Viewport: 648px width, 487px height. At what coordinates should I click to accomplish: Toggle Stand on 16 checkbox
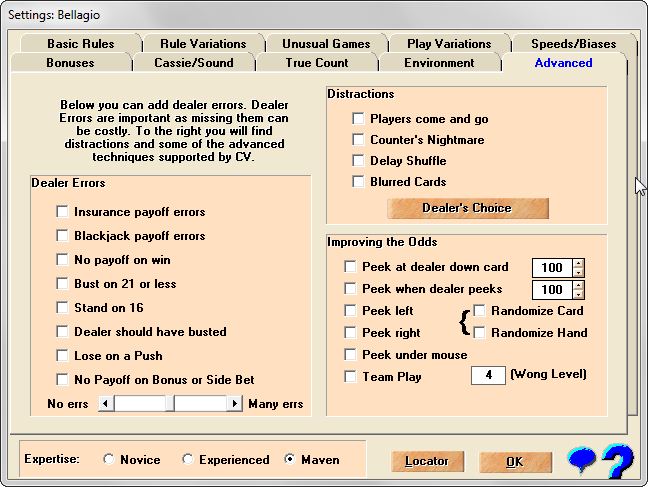62,308
